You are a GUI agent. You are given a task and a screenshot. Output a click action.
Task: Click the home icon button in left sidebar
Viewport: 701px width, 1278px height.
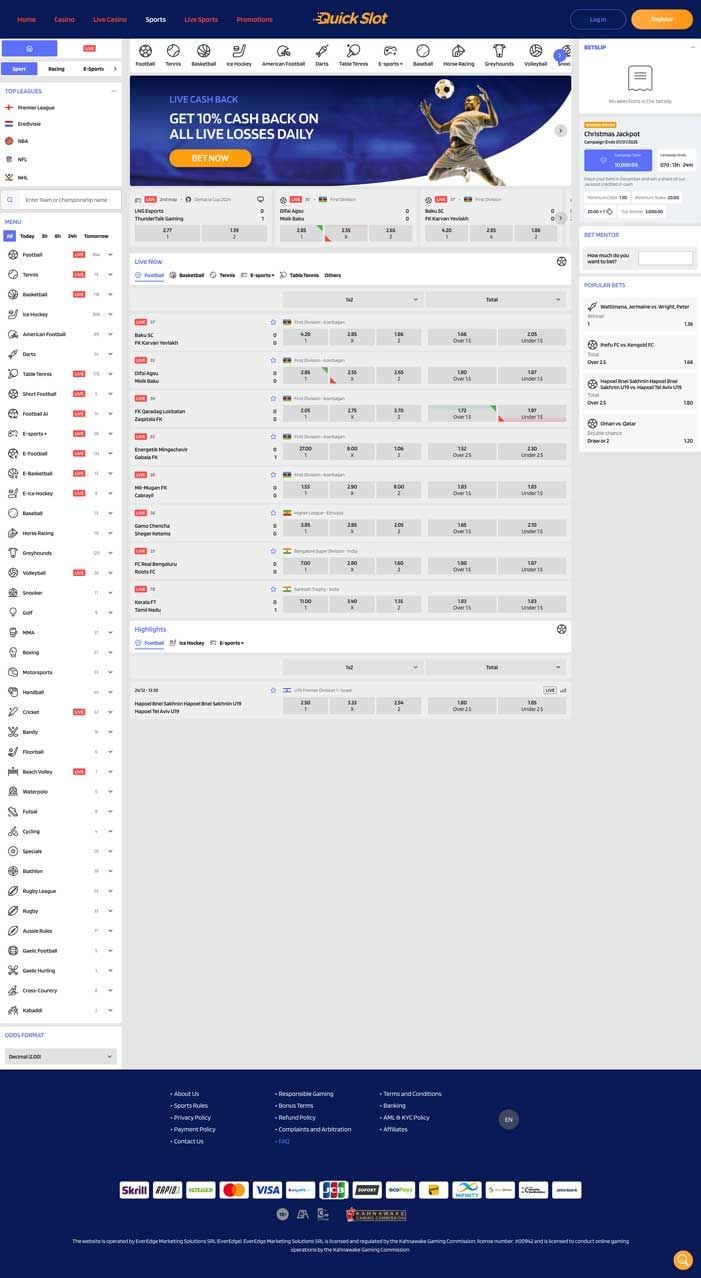29,48
